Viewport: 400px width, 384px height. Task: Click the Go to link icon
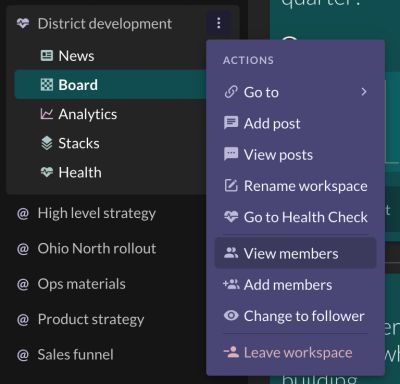(231, 92)
